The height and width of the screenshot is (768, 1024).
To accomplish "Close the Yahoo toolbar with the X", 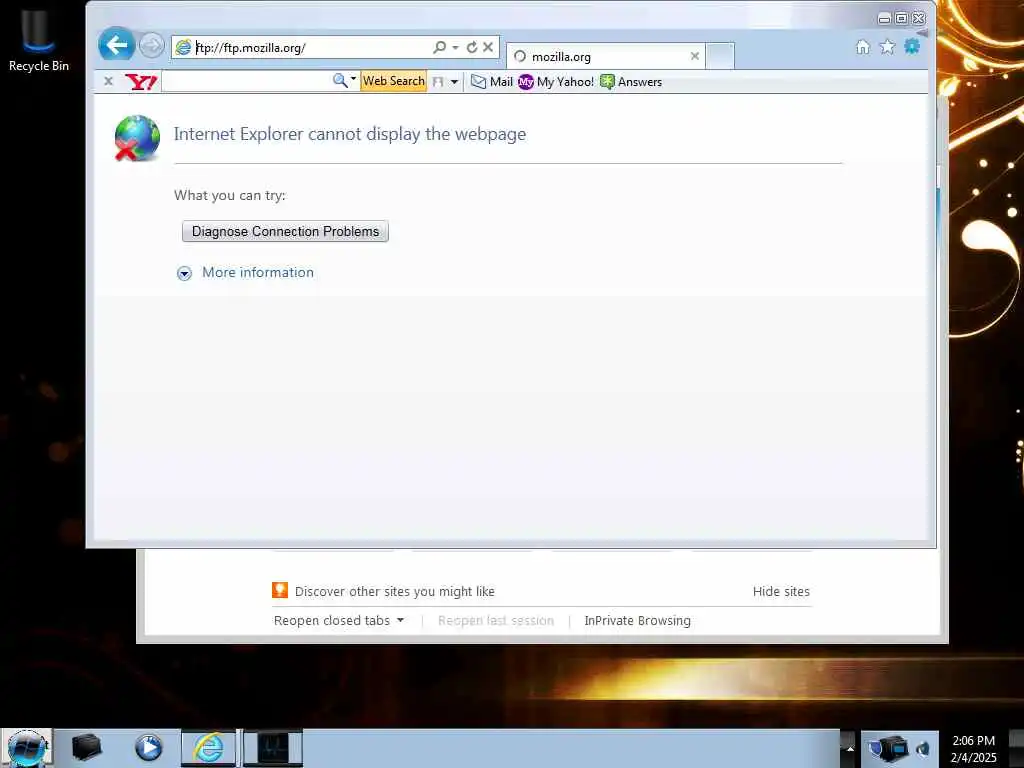I will coord(108,81).
